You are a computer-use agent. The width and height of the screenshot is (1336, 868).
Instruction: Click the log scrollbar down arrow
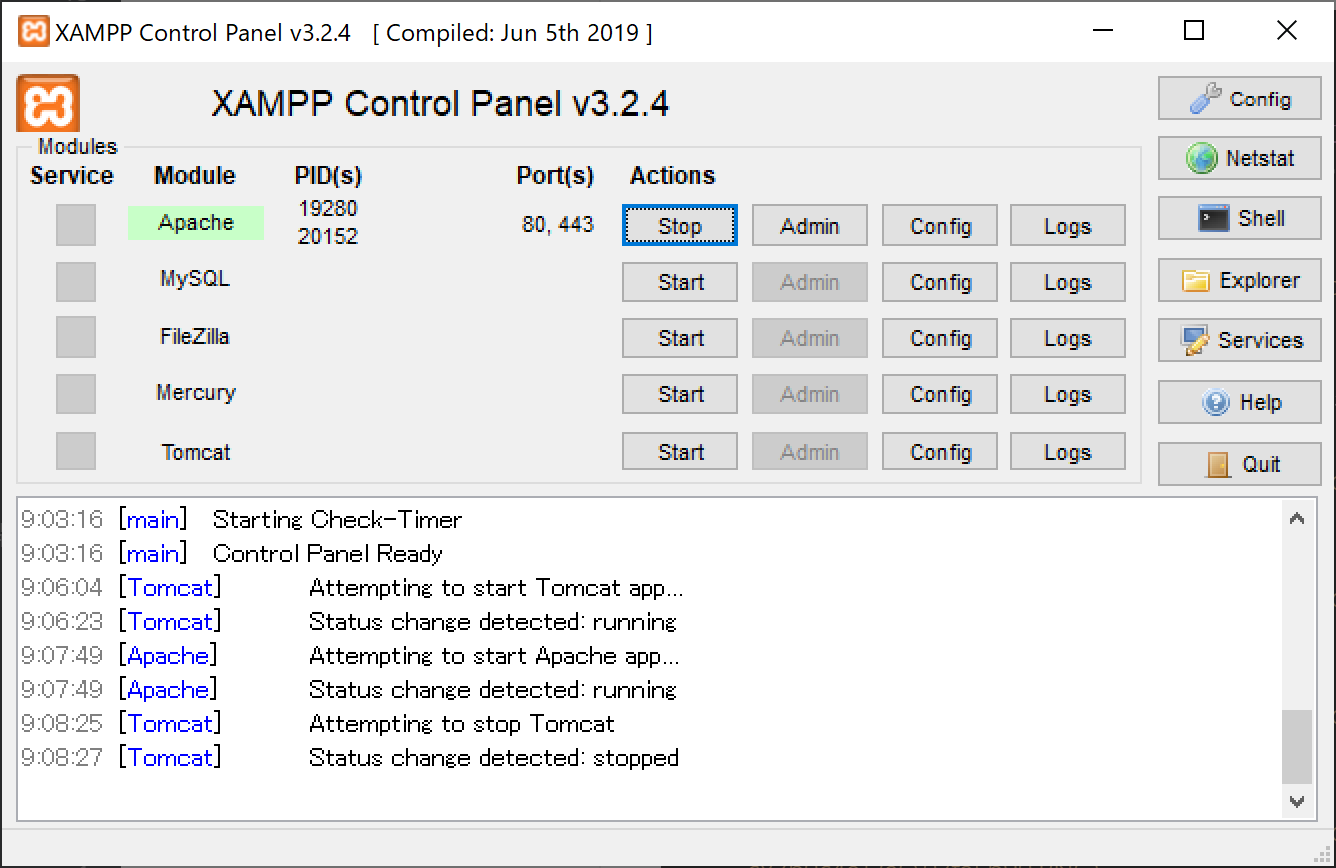[x=1297, y=801]
